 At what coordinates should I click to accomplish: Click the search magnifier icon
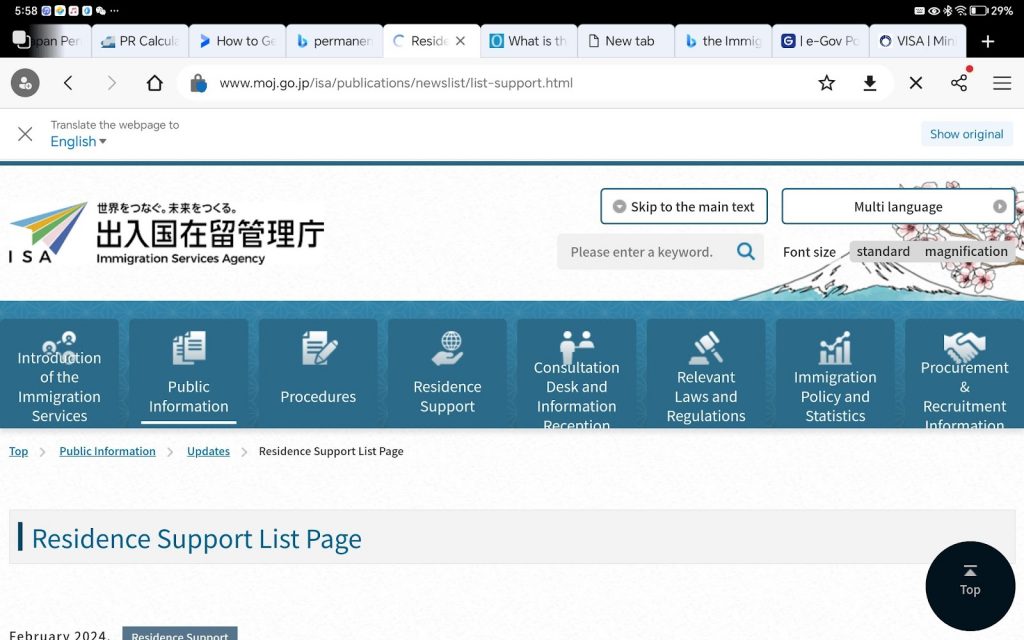(746, 252)
